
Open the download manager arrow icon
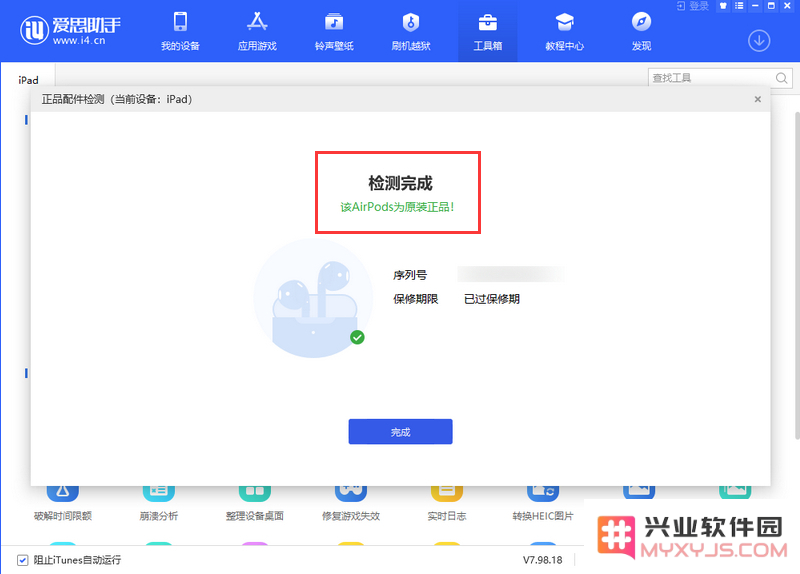point(759,41)
